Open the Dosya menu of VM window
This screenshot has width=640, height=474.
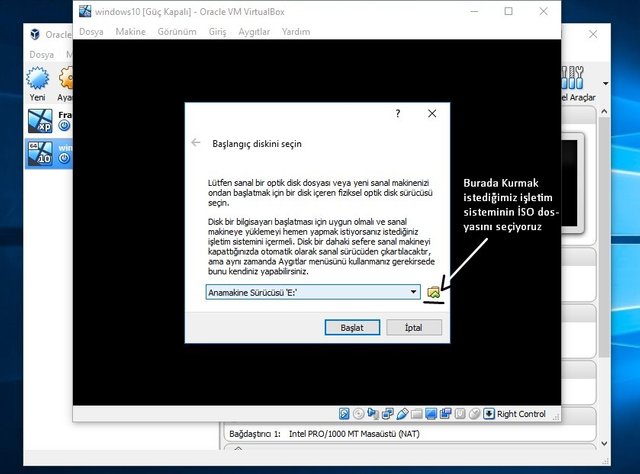[91, 31]
